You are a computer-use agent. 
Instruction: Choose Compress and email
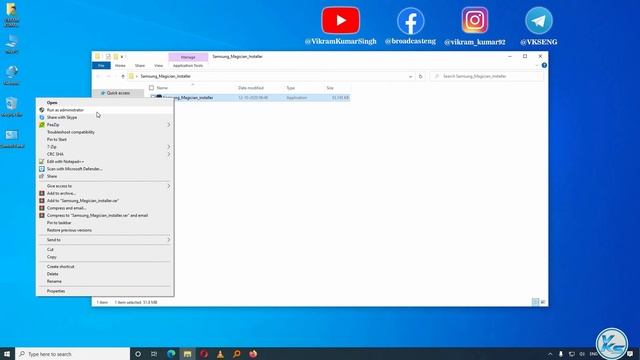(66, 208)
